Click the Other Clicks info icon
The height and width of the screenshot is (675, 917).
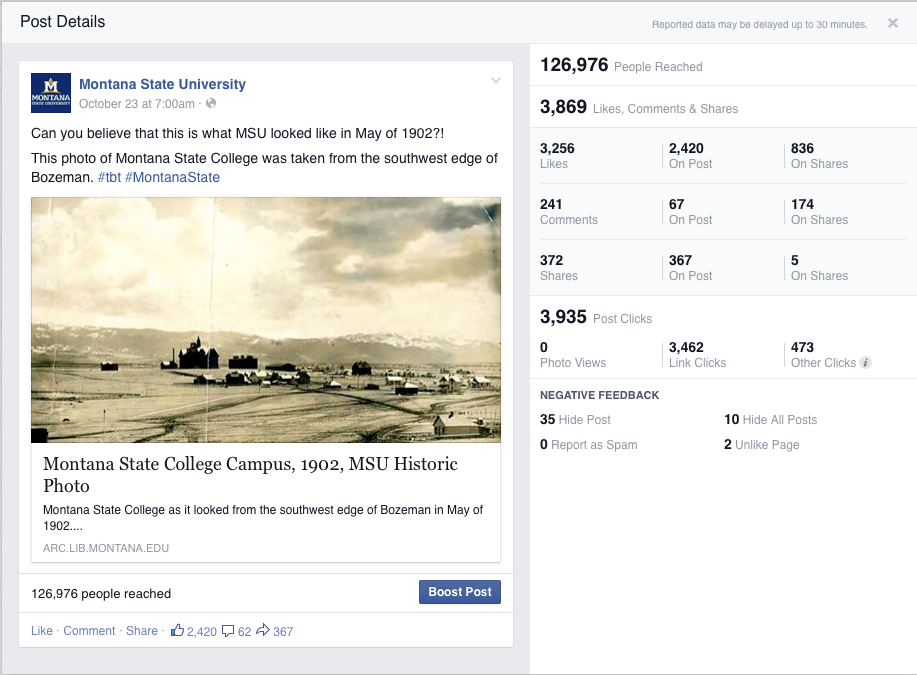tap(866, 363)
